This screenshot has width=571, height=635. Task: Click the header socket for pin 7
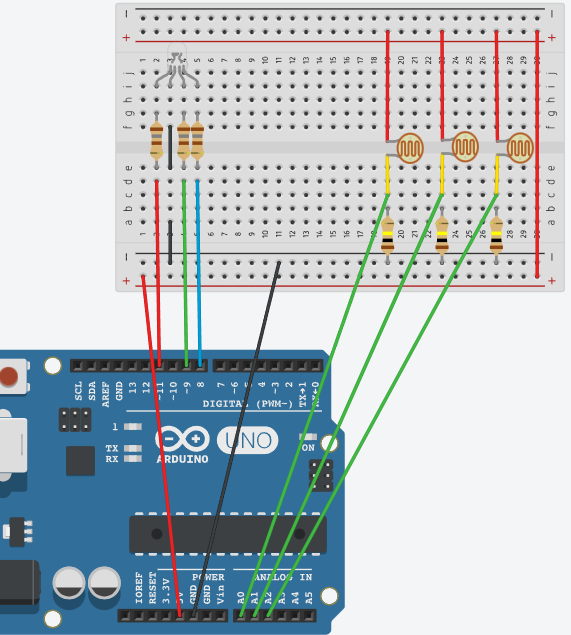click(220, 366)
